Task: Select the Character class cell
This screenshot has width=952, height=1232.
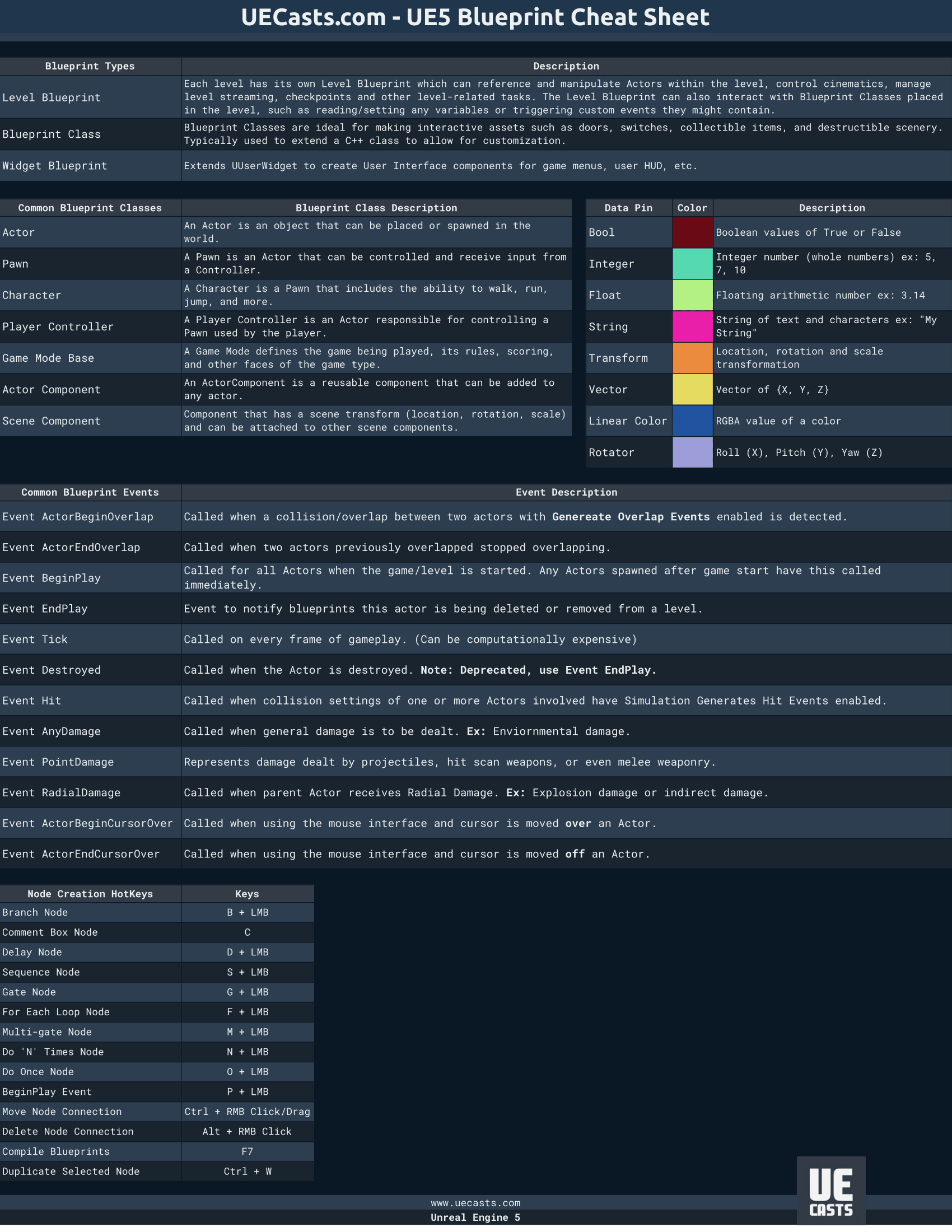Action: (x=90, y=296)
